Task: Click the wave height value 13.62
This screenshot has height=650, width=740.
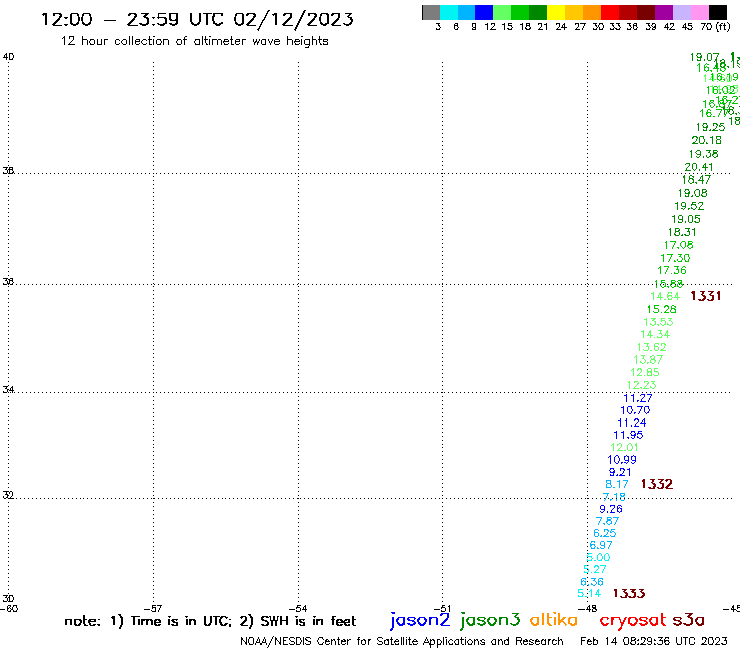Action: (652, 347)
